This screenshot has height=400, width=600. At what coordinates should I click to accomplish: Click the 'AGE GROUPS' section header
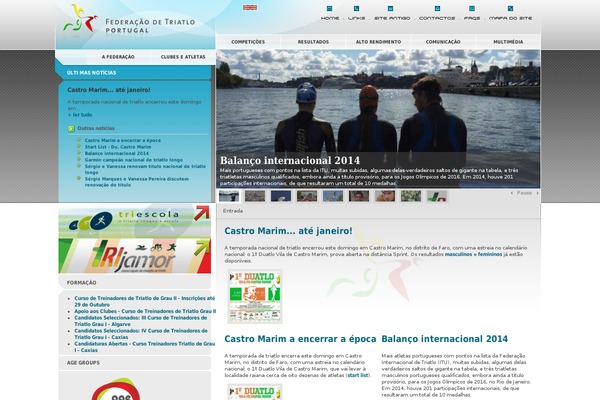pyautogui.click(x=83, y=362)
